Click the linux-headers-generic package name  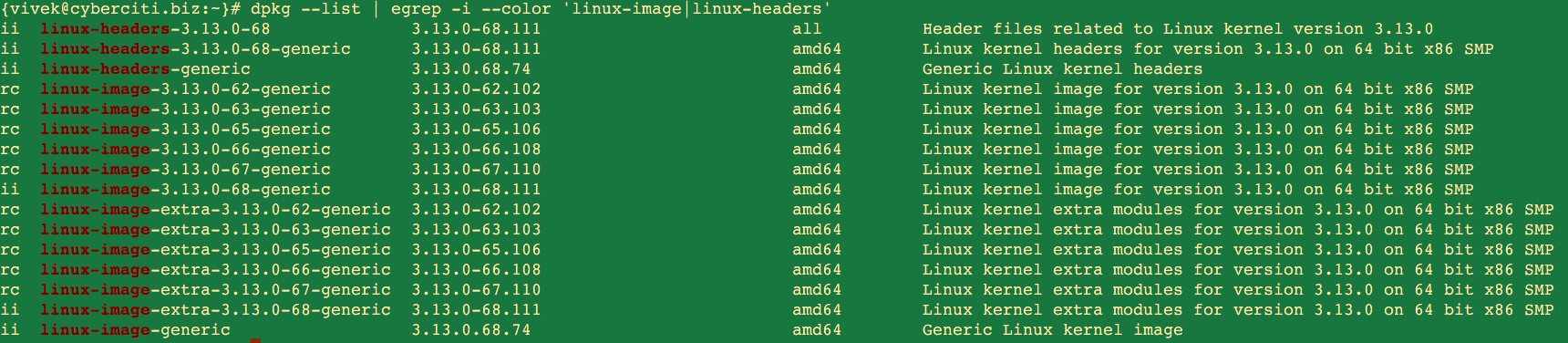pyautogui.click(x=145, y=69)
